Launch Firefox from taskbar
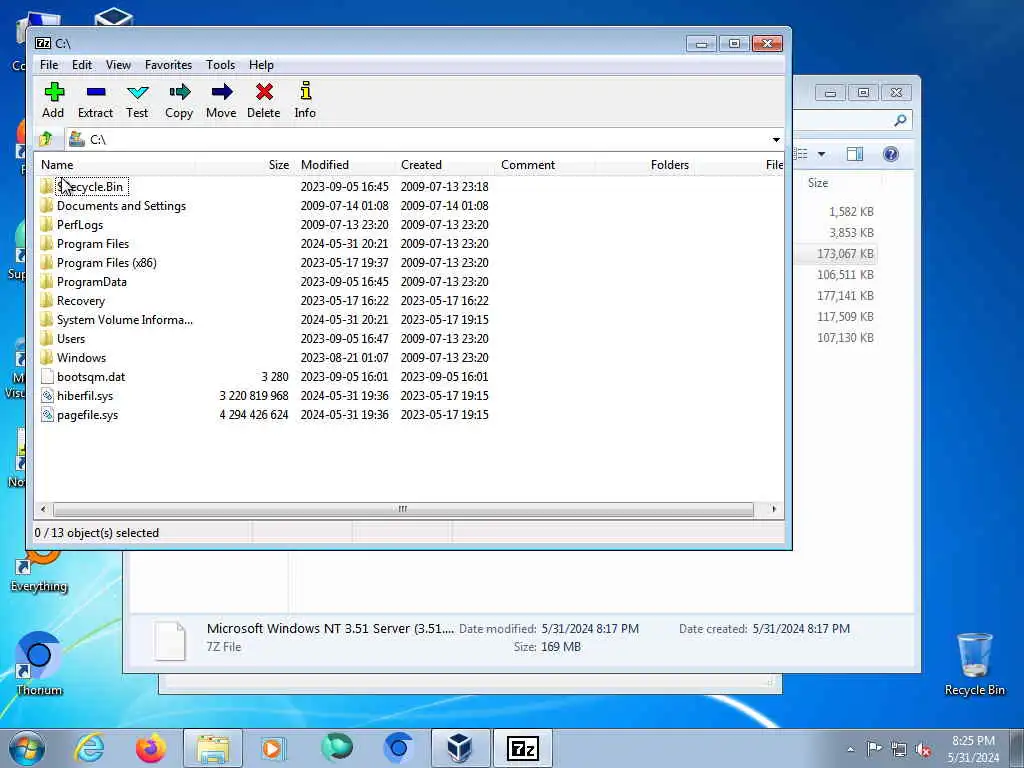 [x=150, y=748]
